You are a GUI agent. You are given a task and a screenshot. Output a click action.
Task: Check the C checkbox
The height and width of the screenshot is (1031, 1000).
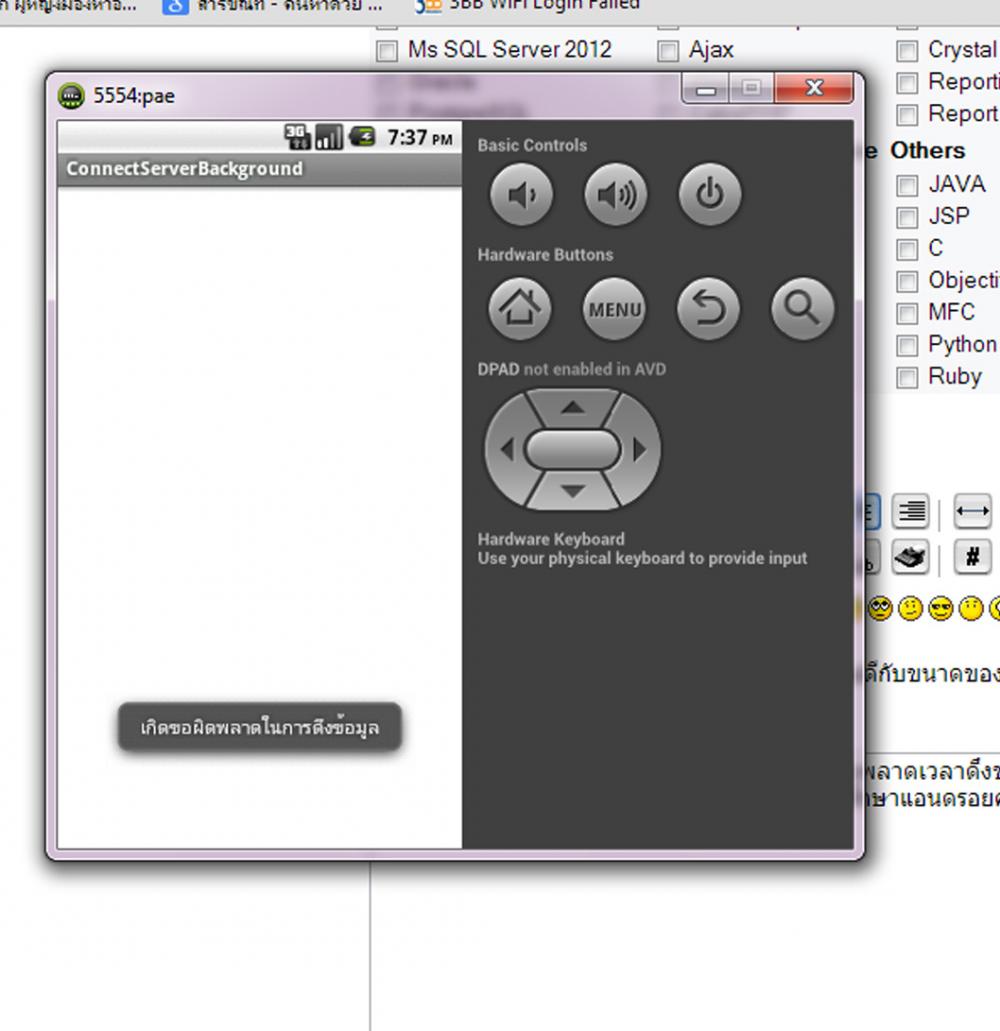(x=907, y=249)
